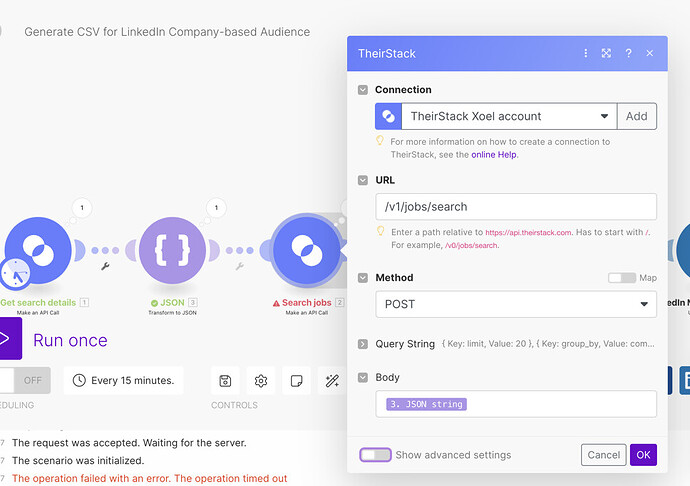The height and width of the screenshot is (486, 690).
Task: Click the scenario title text
Action: (x=167, y=32)
